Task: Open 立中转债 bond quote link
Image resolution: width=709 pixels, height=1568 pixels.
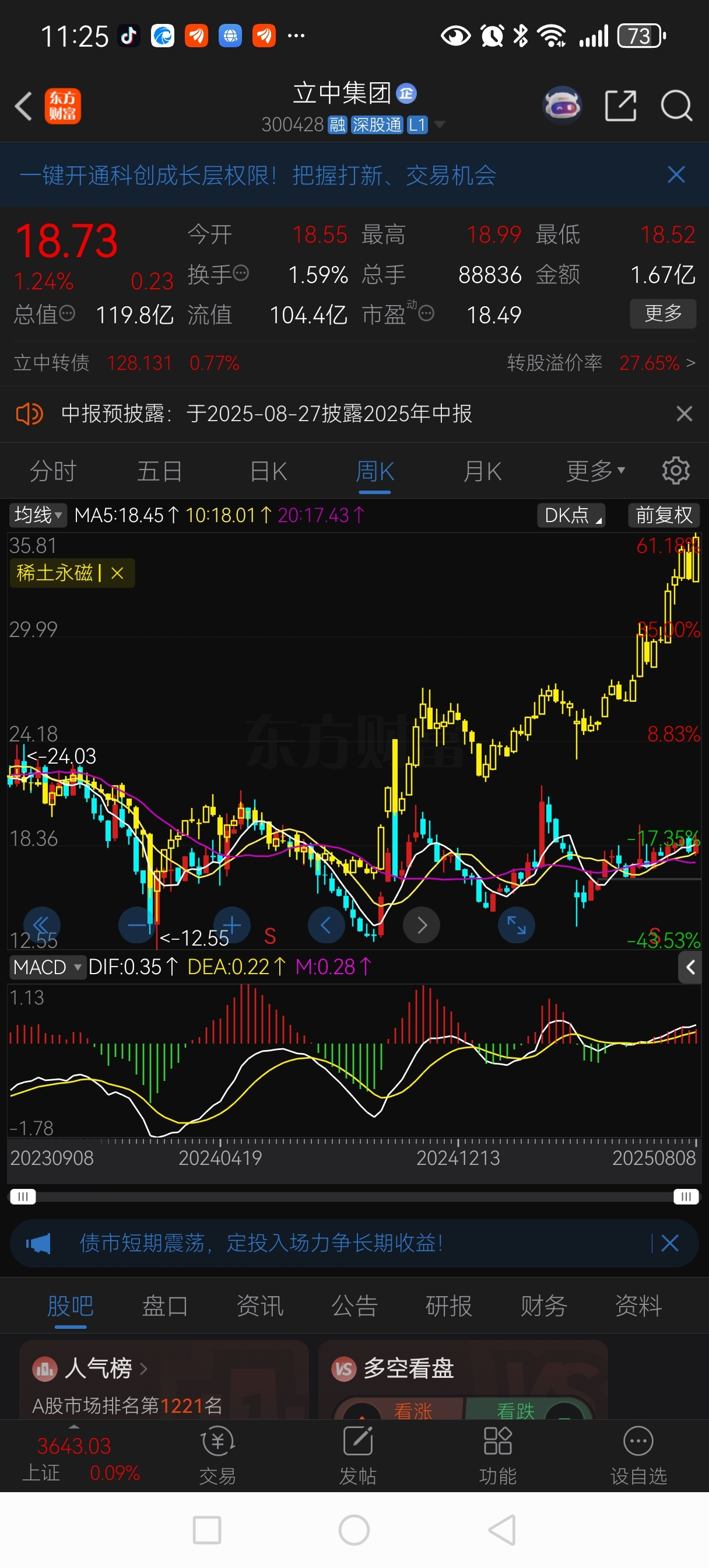Action: (127, 363)
